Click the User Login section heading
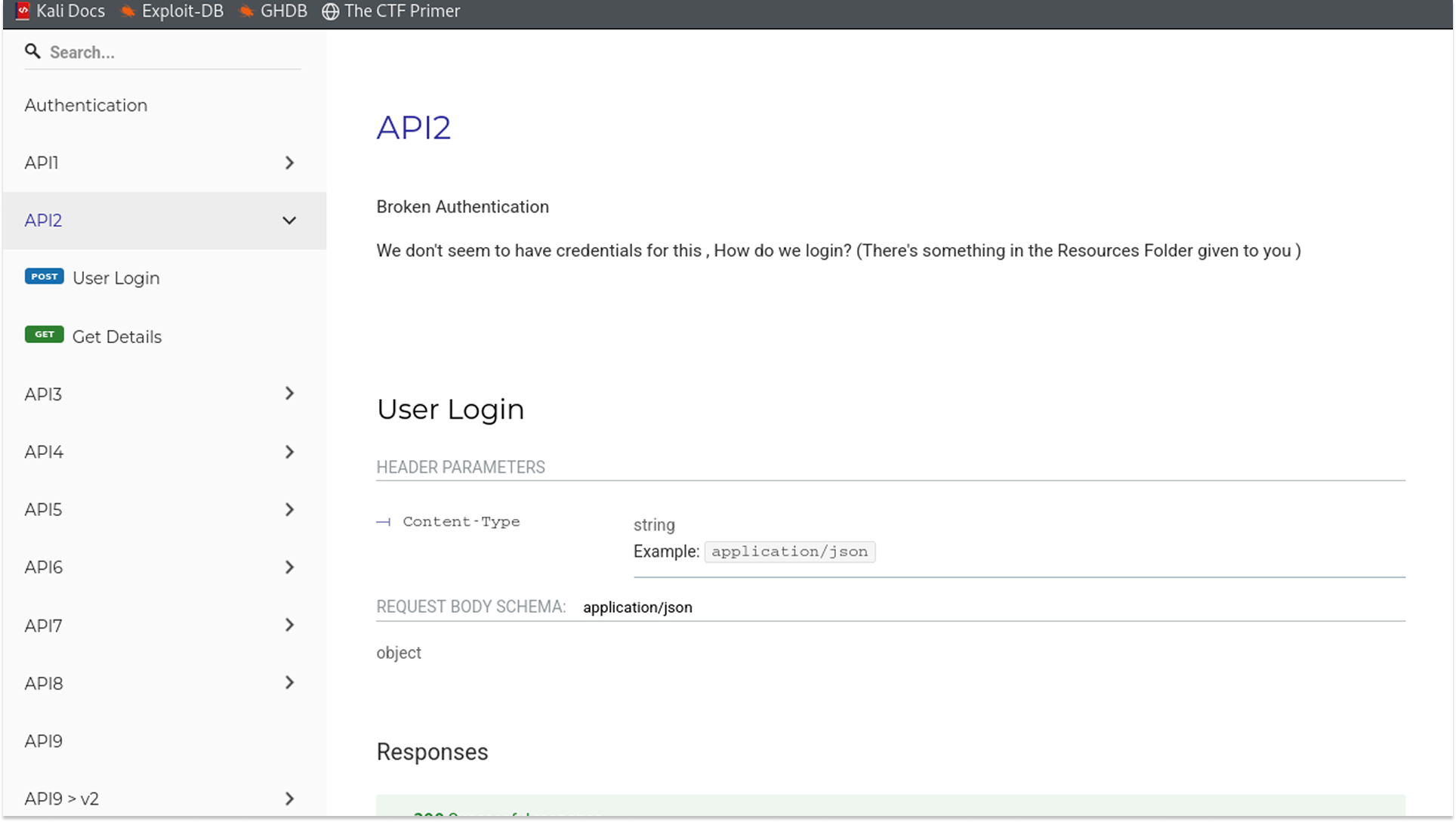The width and height of the screenshot is (1456, 822). pyautogui.click(x=450, y=409)
